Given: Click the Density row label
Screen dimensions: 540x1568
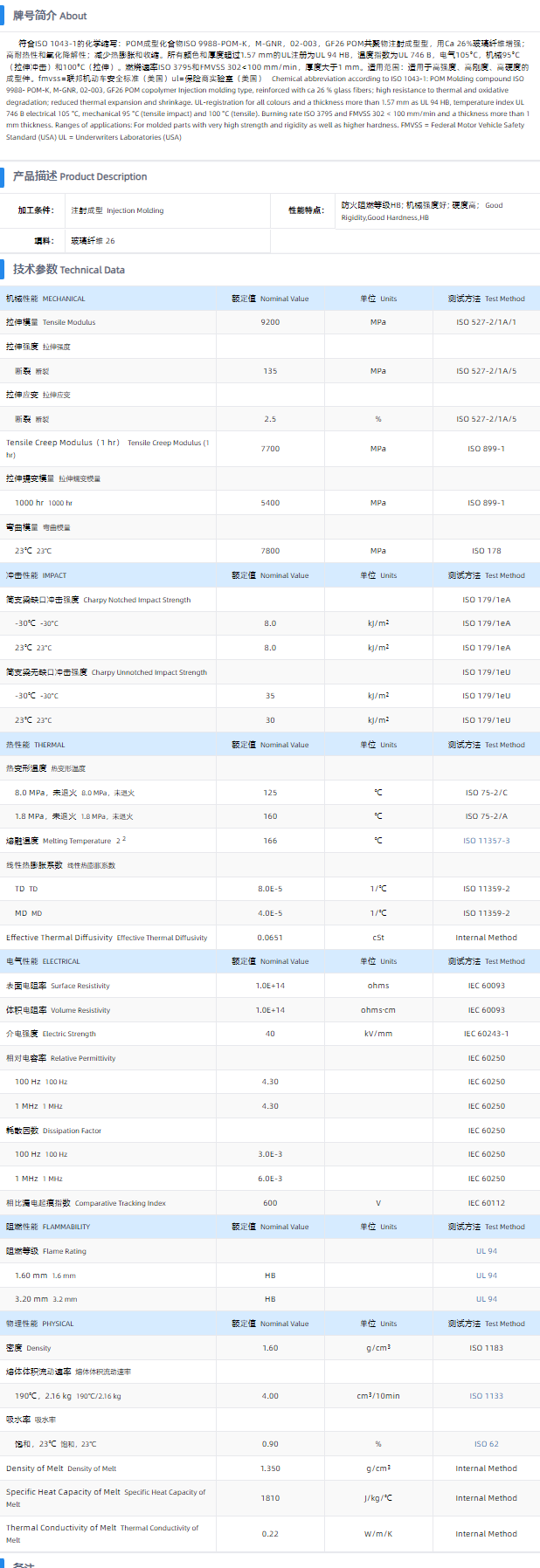Looking at the screenshot, I should 29,1348.
